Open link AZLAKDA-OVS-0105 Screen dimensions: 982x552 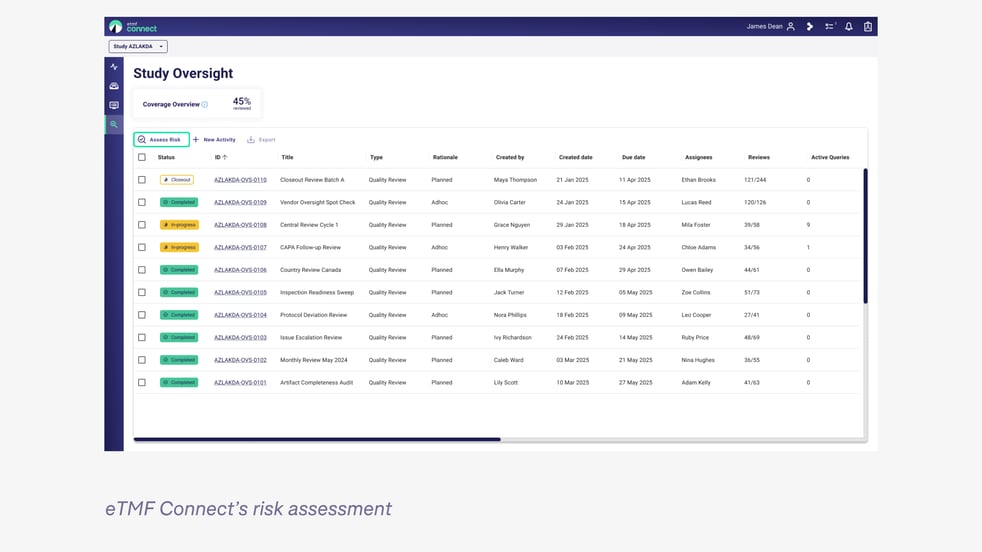pos(240,293)
